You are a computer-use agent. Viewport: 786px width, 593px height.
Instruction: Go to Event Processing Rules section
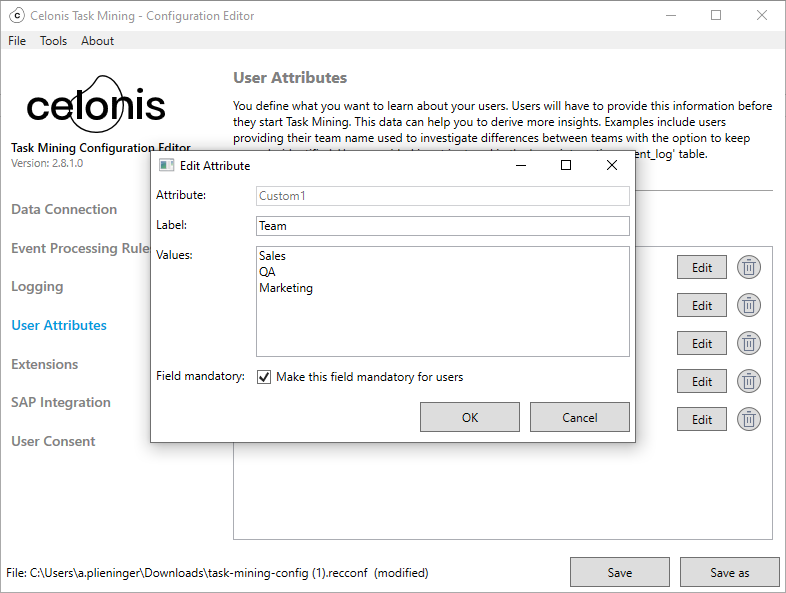point(81,248)
